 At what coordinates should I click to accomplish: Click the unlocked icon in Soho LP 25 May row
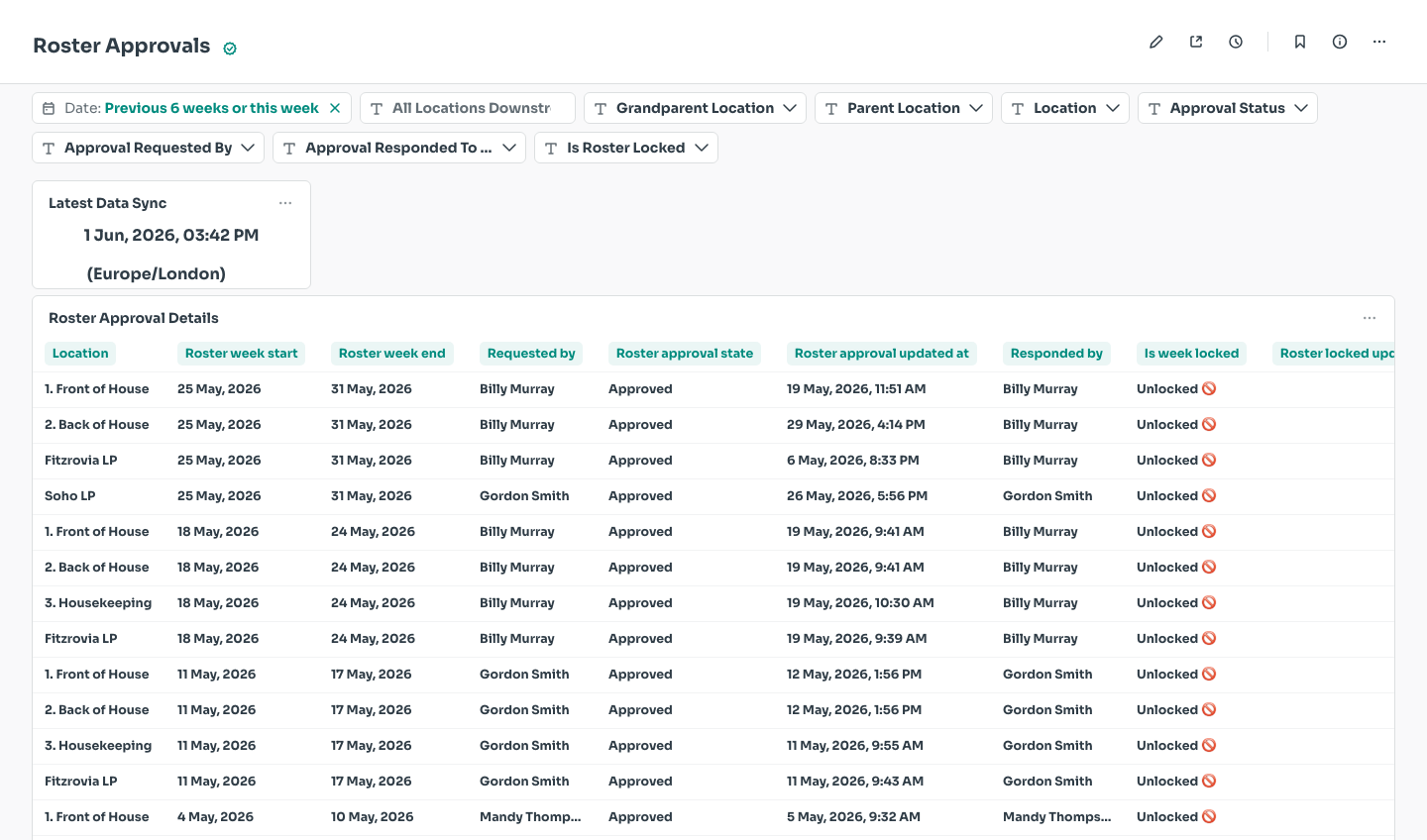[x=1209, y=495]
